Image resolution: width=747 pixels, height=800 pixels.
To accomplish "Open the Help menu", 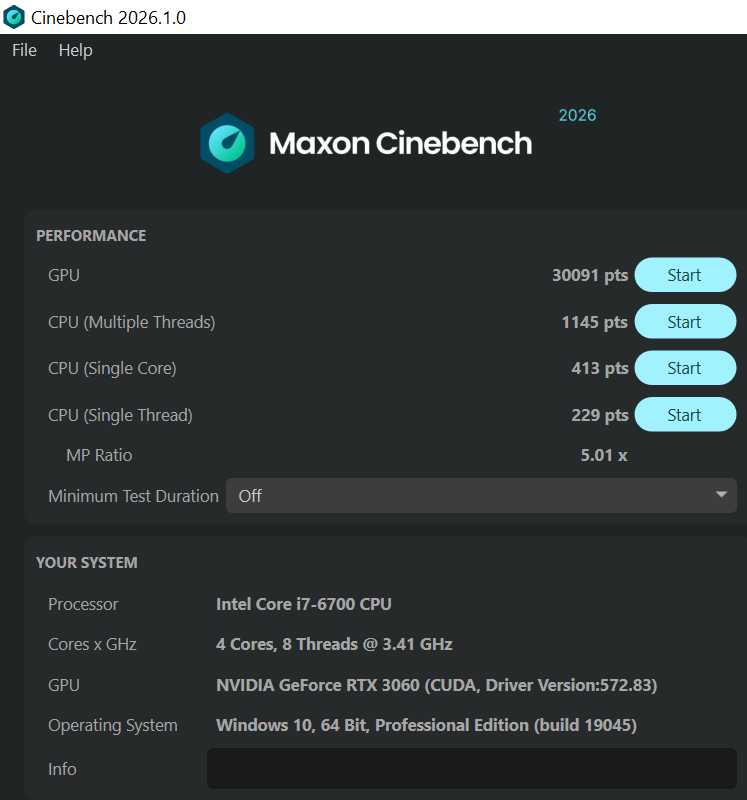I will [x=76, y=51].
